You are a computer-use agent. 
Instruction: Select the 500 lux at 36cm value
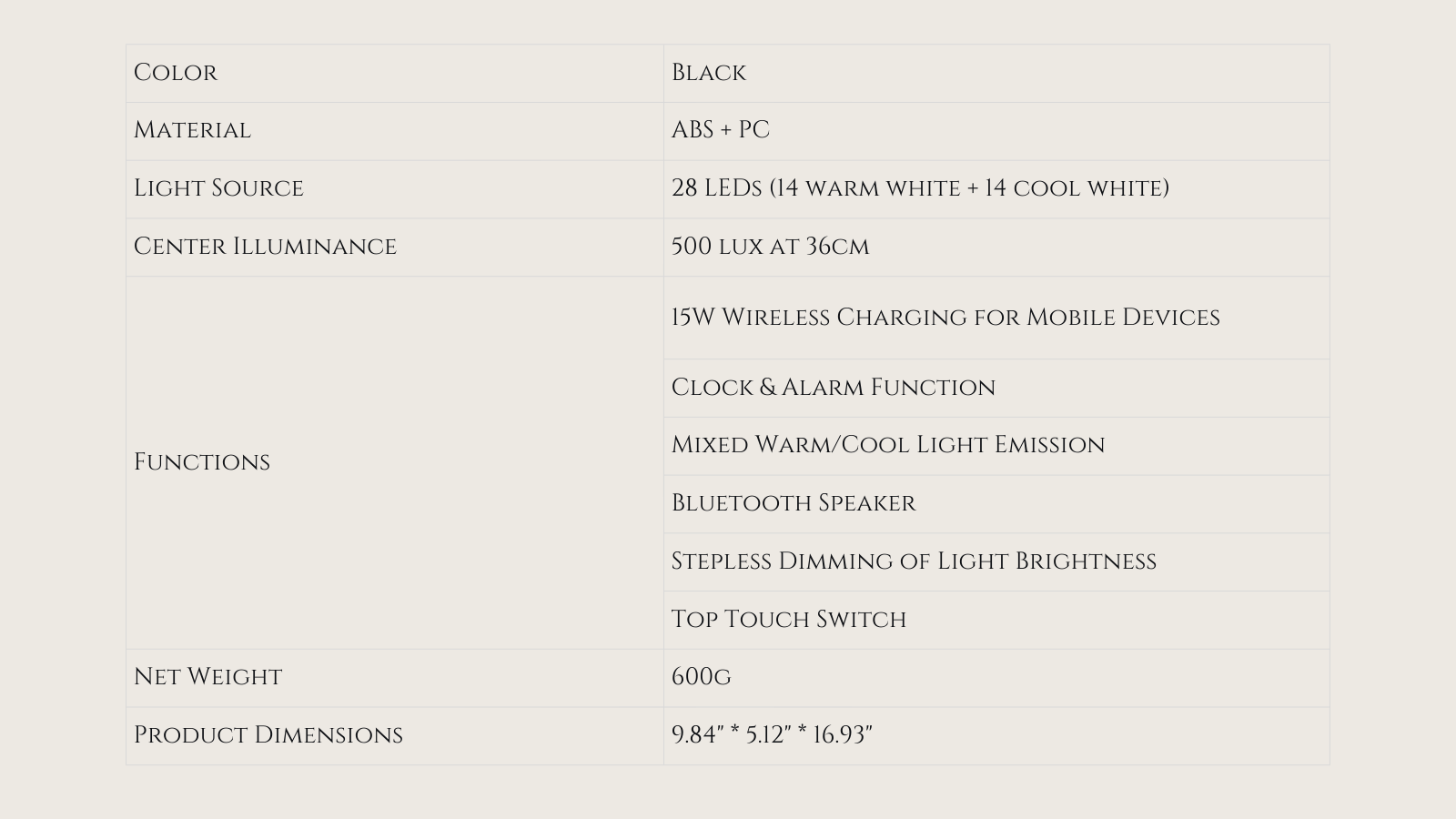click(770, 247)
